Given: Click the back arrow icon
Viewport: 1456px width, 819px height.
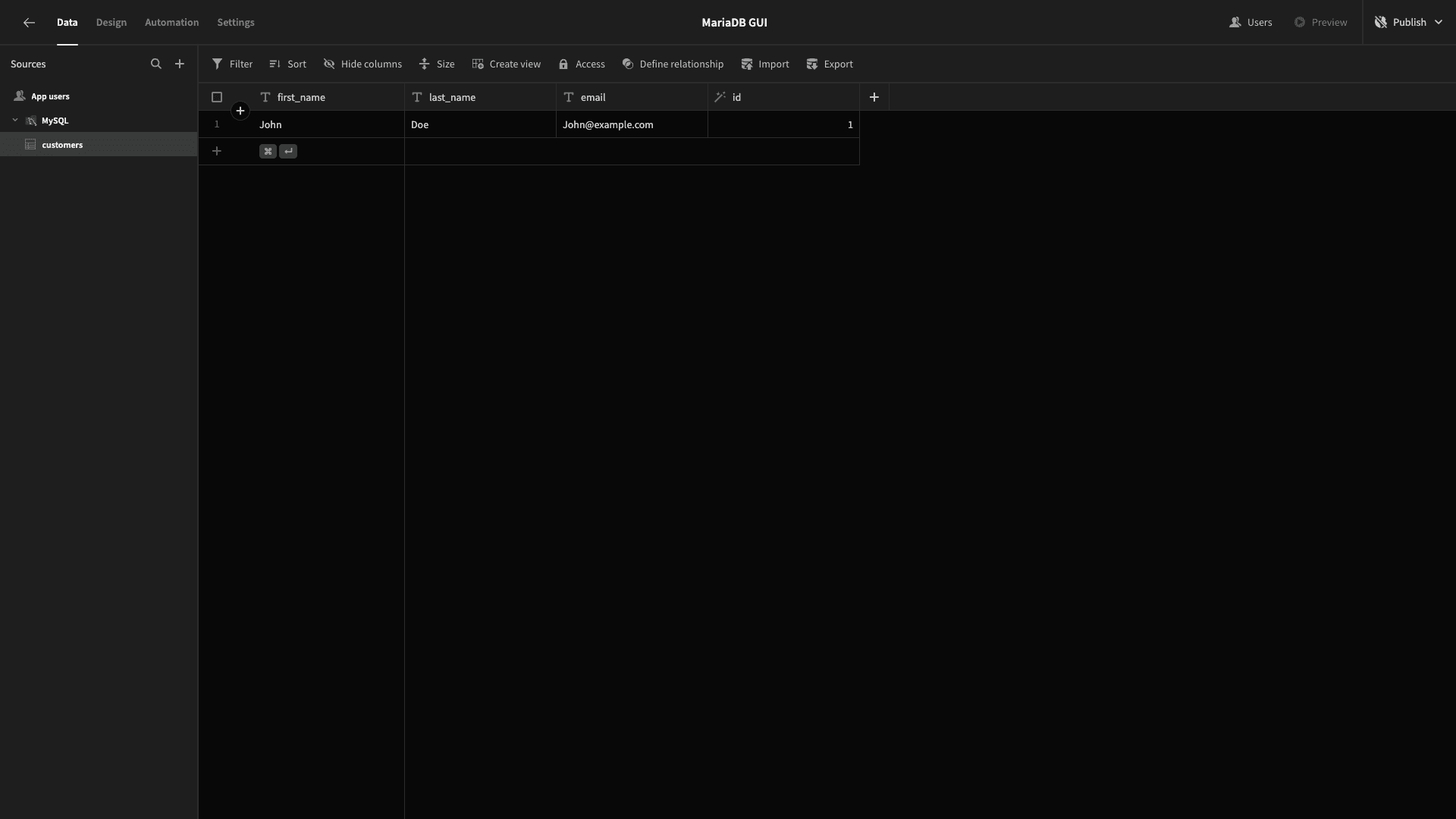Looking at the screenshot, I should pos(29,23).
